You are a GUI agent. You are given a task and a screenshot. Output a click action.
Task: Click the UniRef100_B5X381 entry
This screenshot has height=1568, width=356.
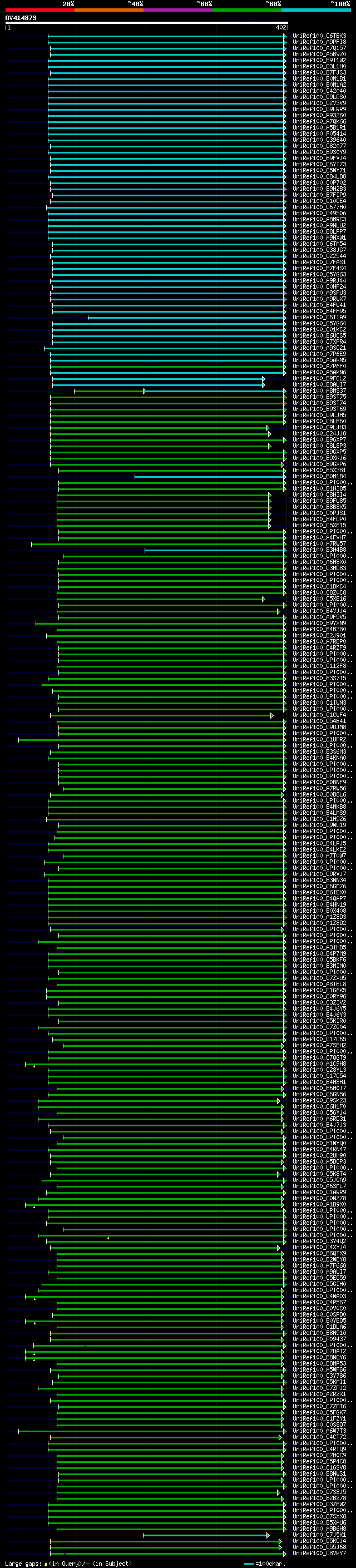(319, 471)
